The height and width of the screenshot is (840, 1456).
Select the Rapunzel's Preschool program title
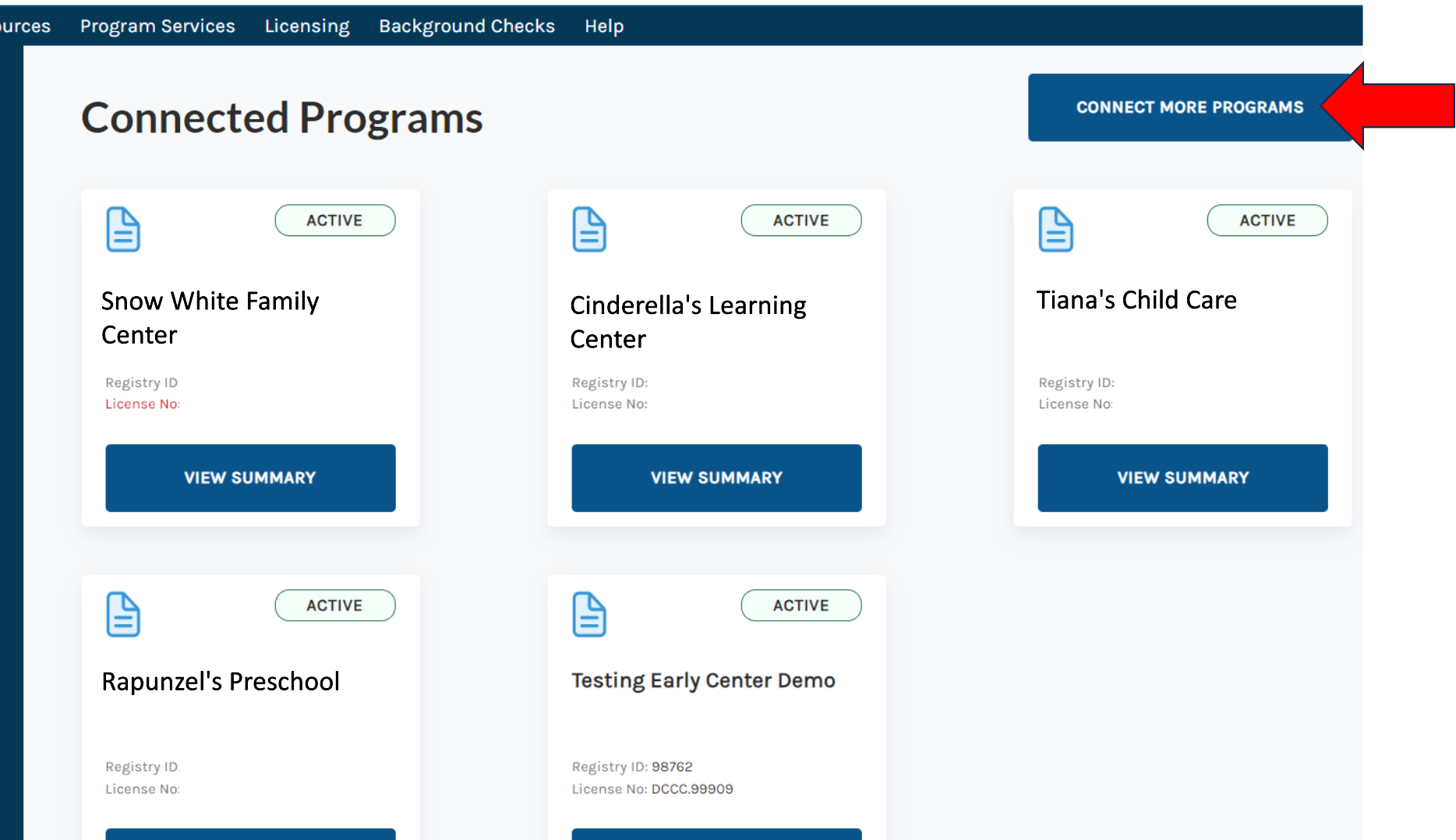coord(221,681)
